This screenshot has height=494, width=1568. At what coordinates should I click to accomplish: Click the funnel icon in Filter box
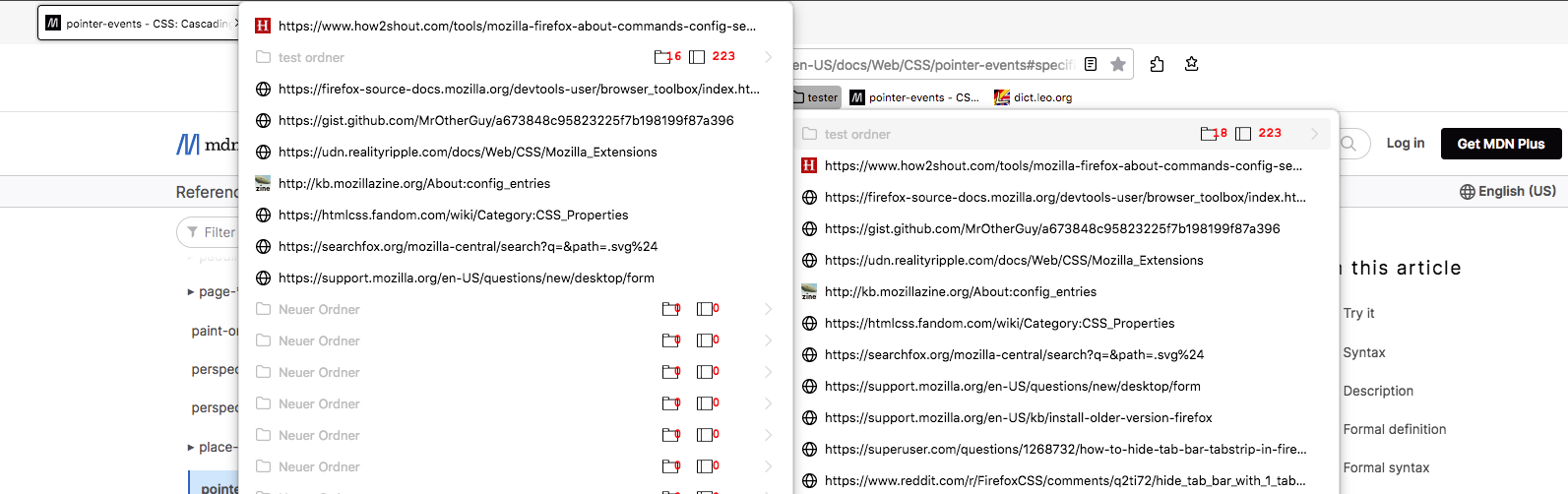tap(192, 232)
